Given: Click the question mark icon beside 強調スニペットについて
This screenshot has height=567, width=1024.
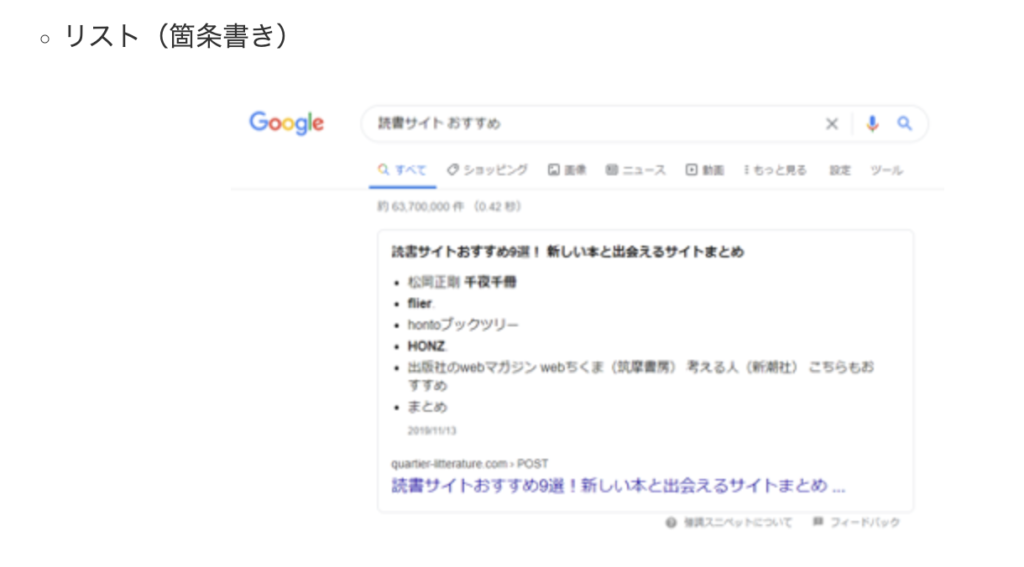Looking at the screenshot, I should tap(671, 523).
